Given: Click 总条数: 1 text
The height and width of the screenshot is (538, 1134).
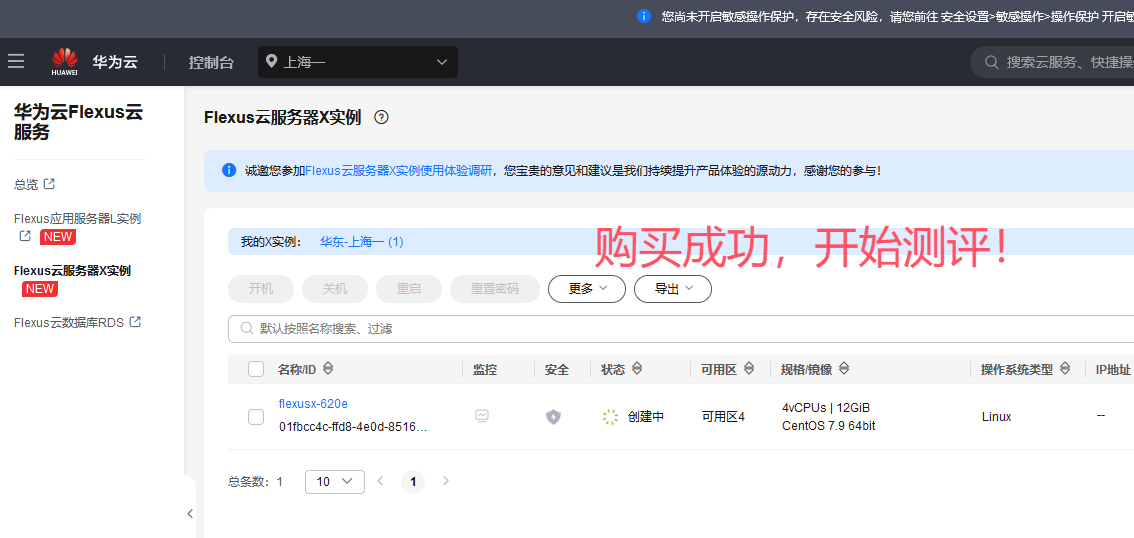Looking at the screenshot, I should tap(255, 482).
